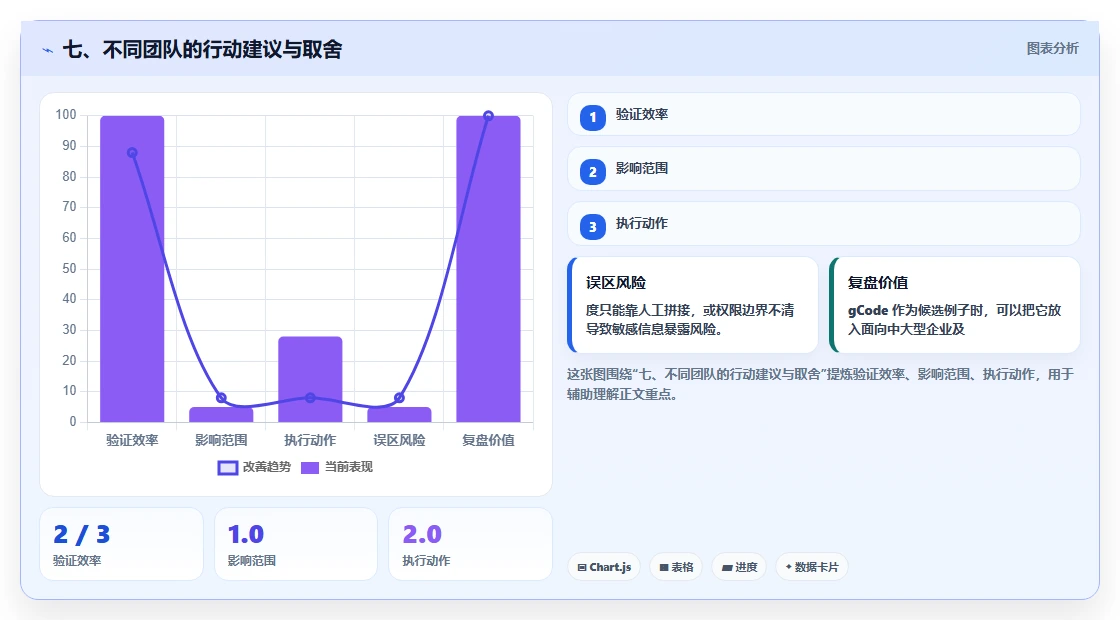
Task: Click the 执行动作 bar in chart
Action: (310, 379)
